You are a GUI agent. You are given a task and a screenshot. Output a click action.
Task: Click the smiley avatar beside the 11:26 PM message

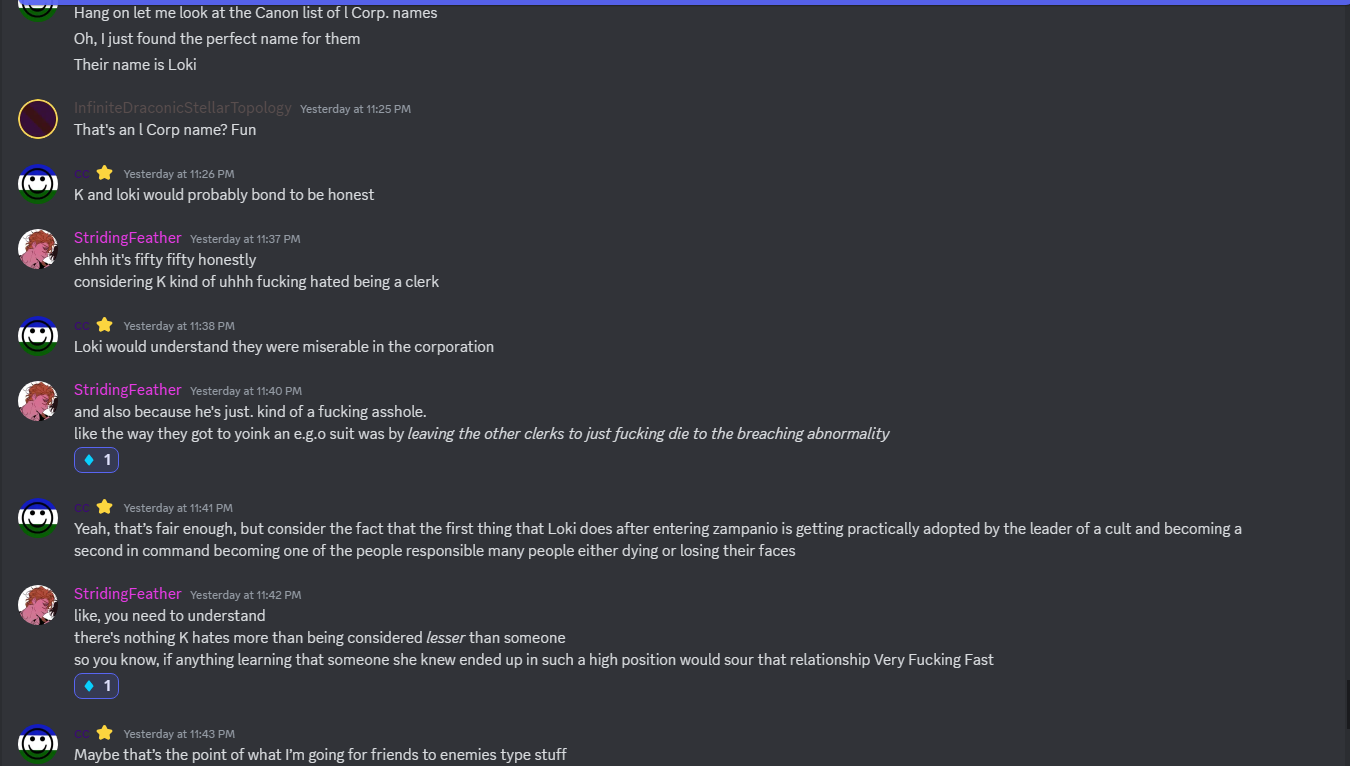38,184
